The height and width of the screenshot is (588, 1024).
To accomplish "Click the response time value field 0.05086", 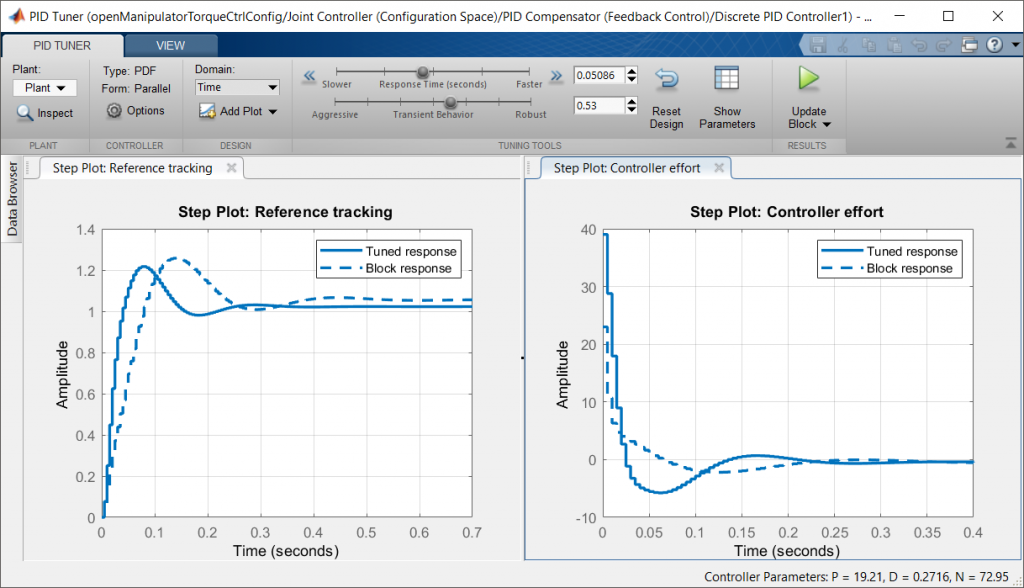I will (x=598, y=75).
